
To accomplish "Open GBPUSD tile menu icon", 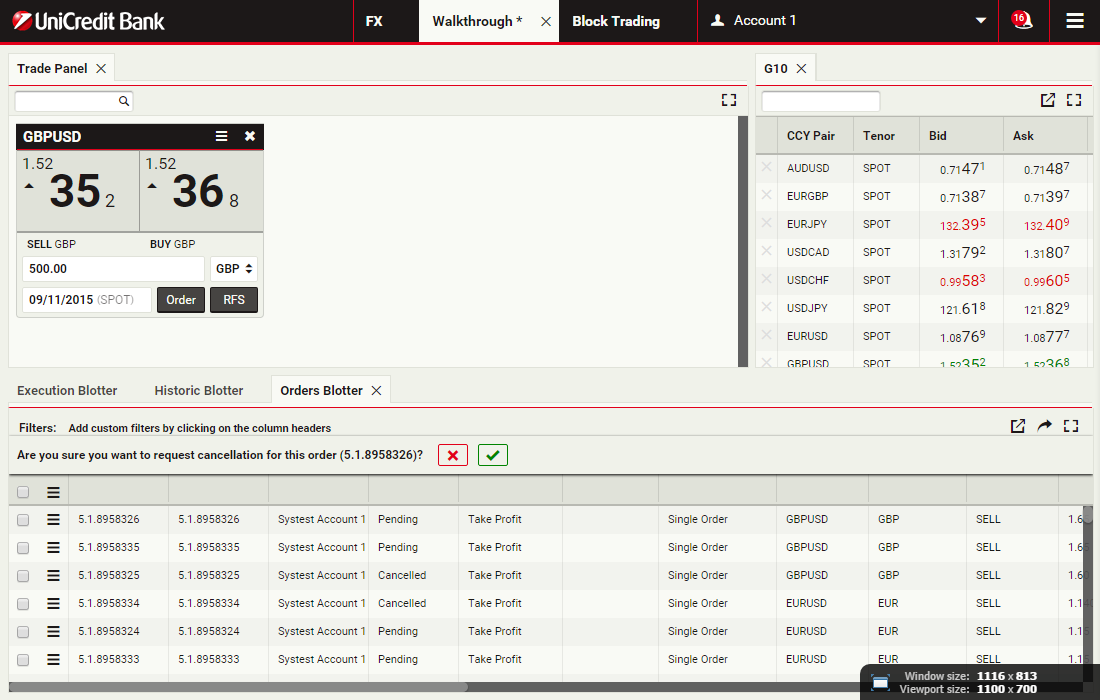I will coord(222,137).
